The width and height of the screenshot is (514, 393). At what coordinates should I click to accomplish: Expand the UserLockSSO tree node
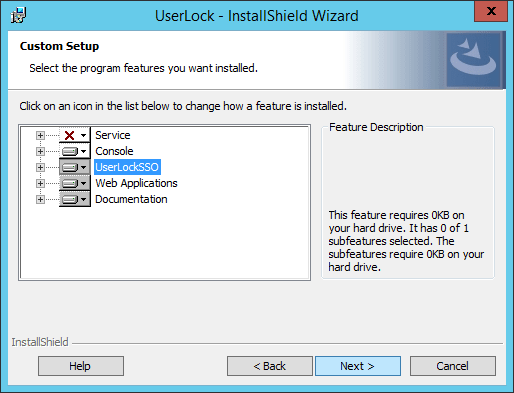pyautogui.click(x=40, y=167)
